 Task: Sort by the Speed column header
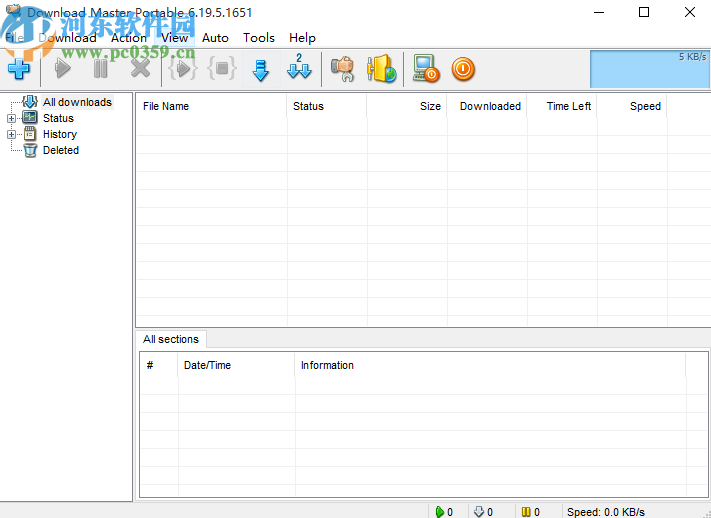(x=632, y=106)
